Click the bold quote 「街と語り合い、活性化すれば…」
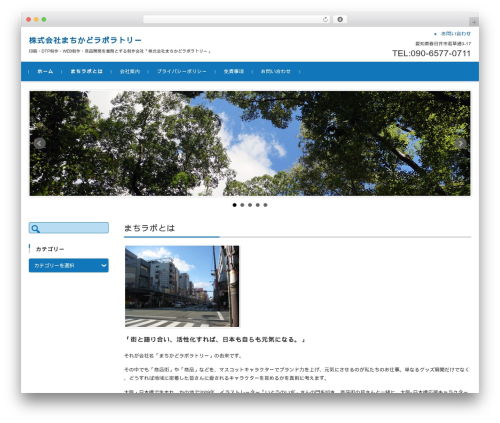The height and width of the screenshot is (423, 500). (x=215, y=340)
